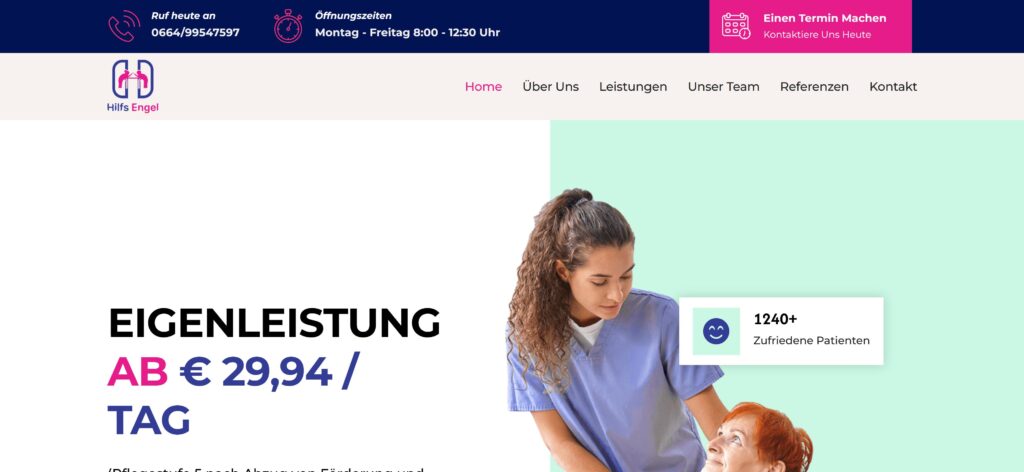Viewport: 1024px width, 472px height.
Task: Click the € 29,94 / TAG price text
Action: 234,396
